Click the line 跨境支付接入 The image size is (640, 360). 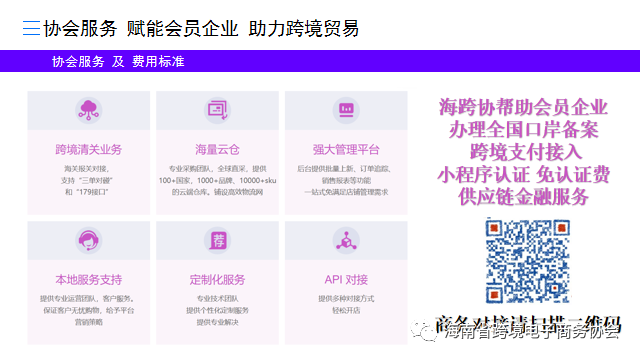click(526, 152)
